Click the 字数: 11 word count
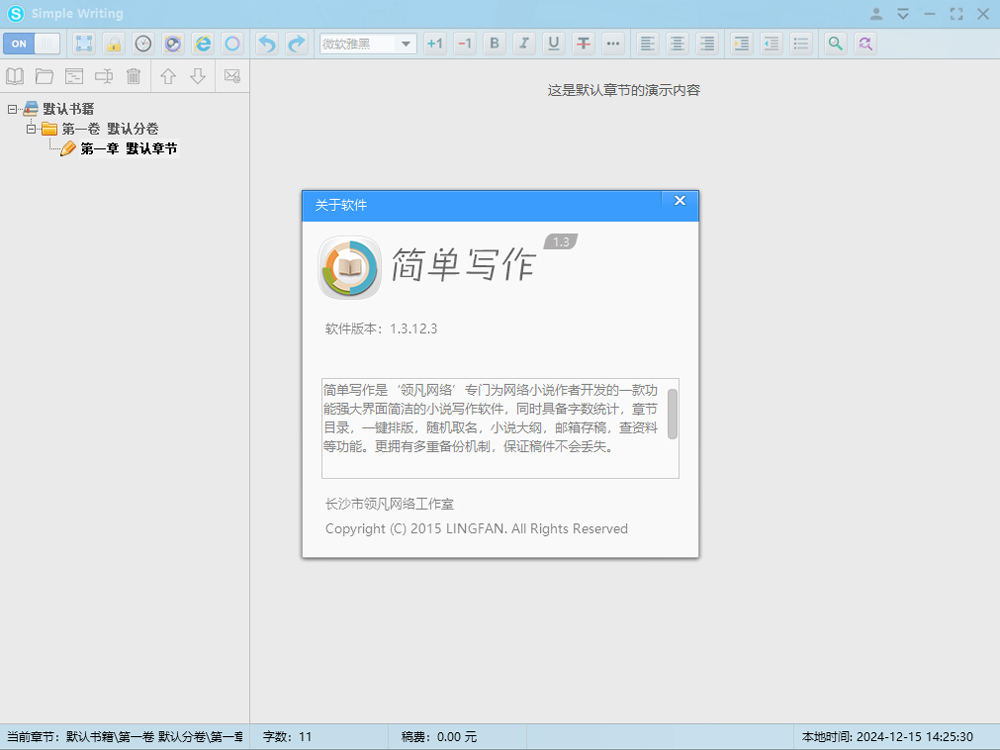This screenshot has width=1000, height=750. (x=287, y=737)
